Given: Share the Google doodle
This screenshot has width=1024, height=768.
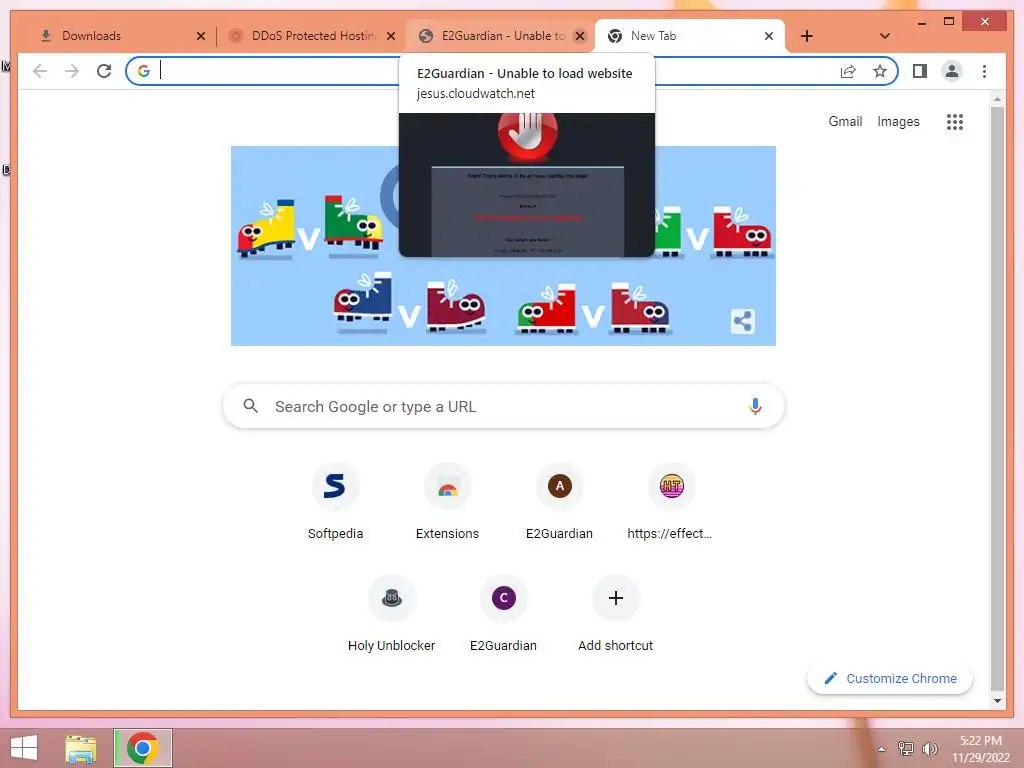Looking at the screenshot, I should pos(743,321).
